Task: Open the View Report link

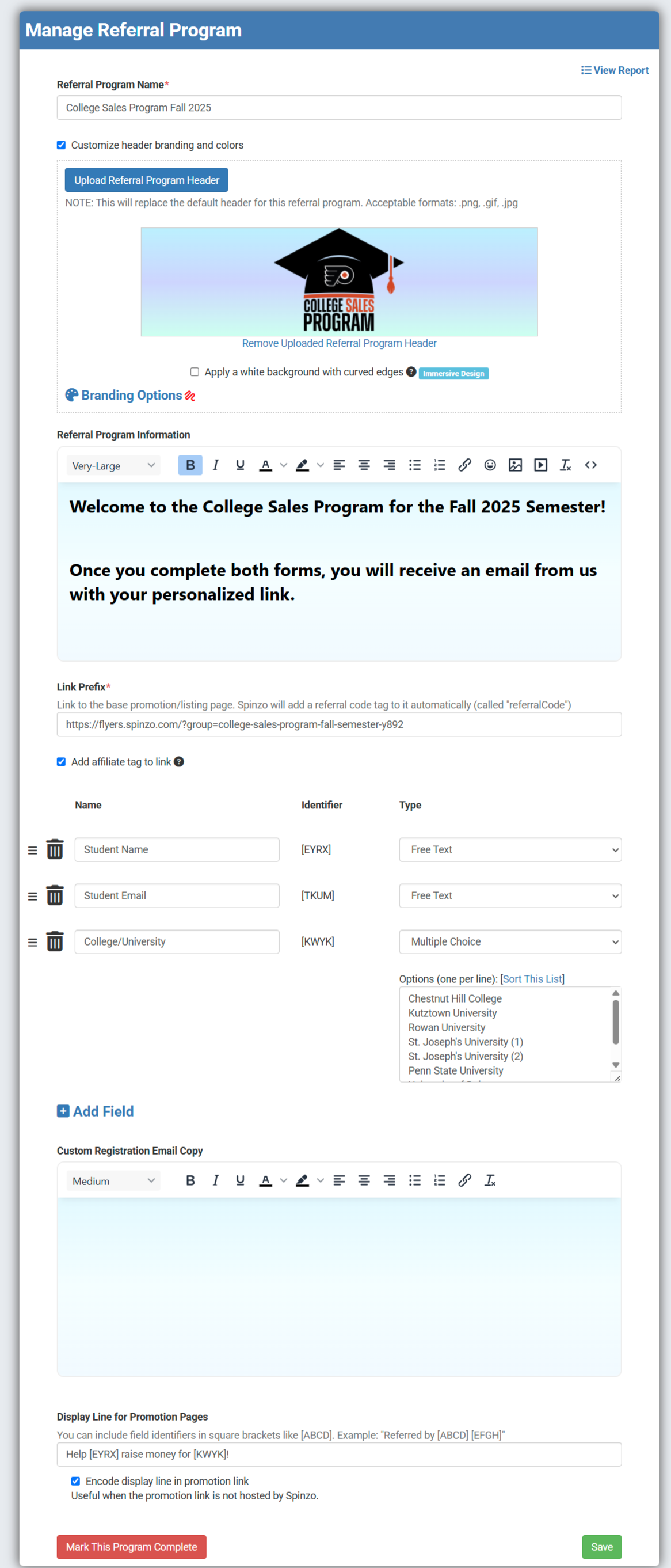Action: [615, 70]
